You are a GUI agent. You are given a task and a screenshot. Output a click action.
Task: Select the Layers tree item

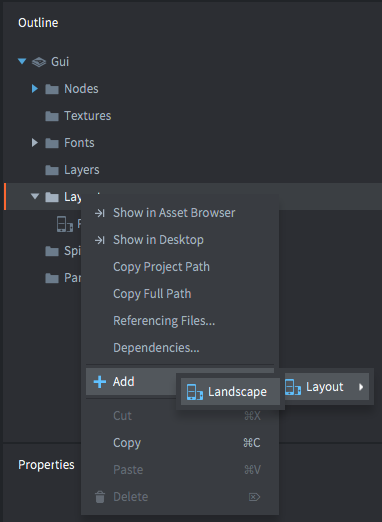point(82,170)
